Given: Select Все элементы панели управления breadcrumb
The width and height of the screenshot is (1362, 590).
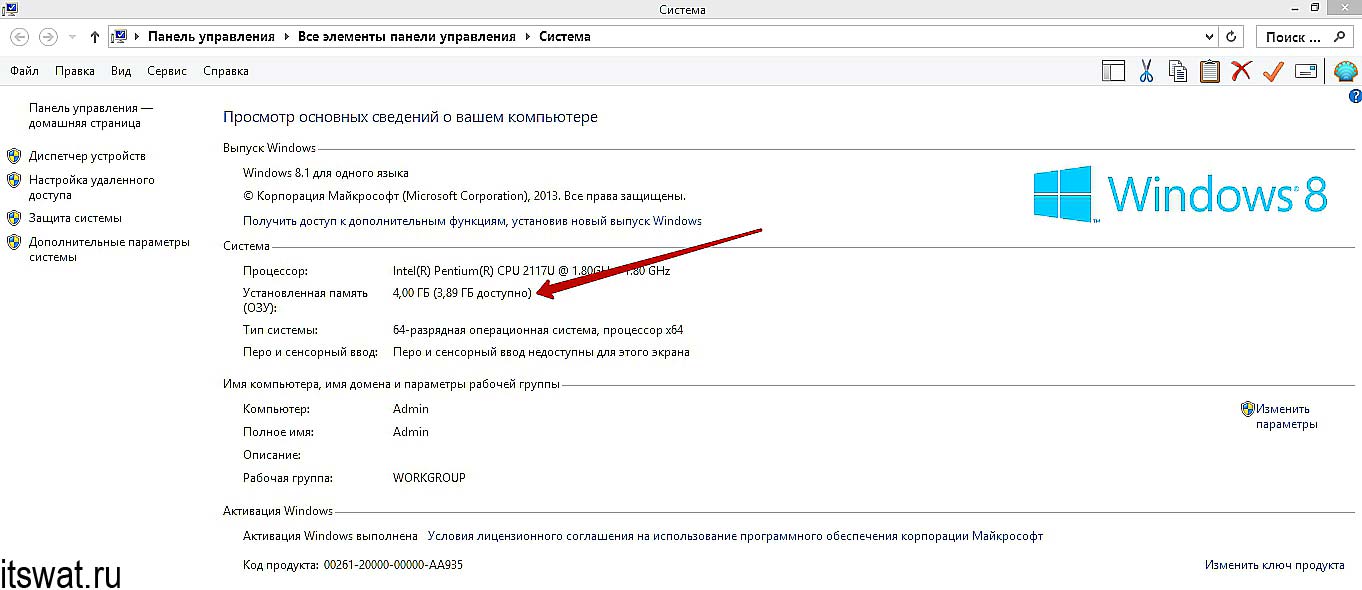Looking at the screenshot, I should pos(407,37).
